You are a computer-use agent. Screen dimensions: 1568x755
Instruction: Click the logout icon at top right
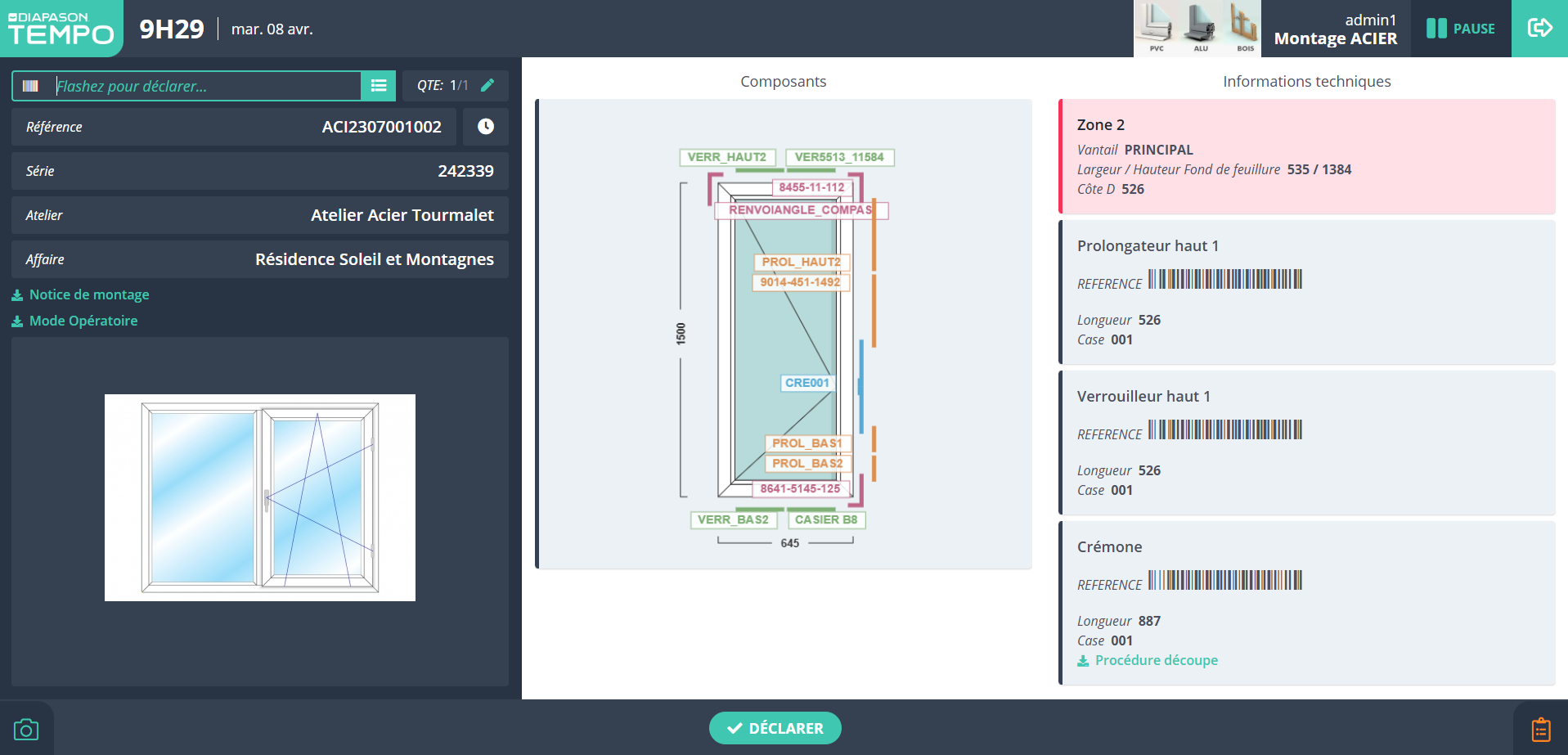tap(1539, 29)
